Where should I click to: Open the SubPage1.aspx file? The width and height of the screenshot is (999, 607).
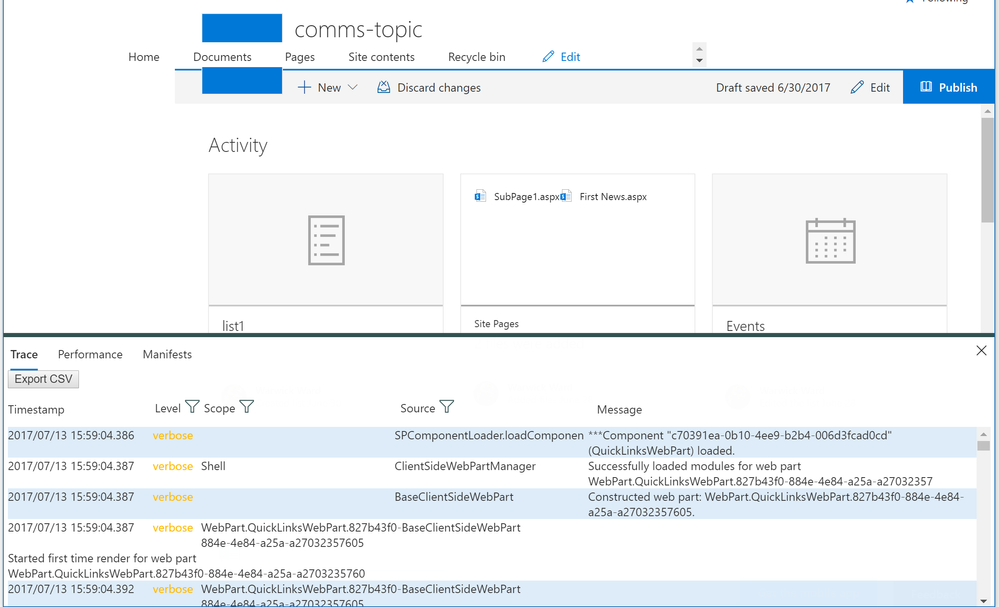(526, 197)
